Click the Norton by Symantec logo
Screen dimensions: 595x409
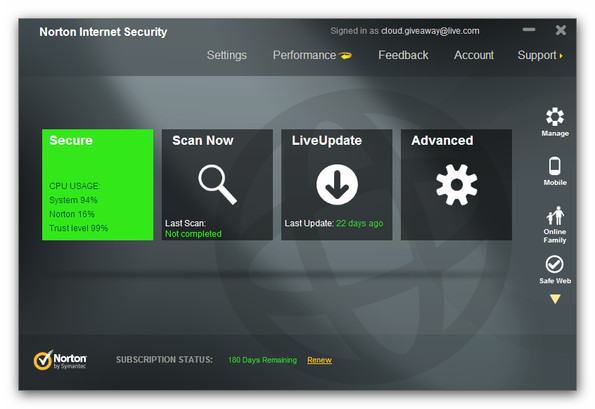click(x=60, y=360)
